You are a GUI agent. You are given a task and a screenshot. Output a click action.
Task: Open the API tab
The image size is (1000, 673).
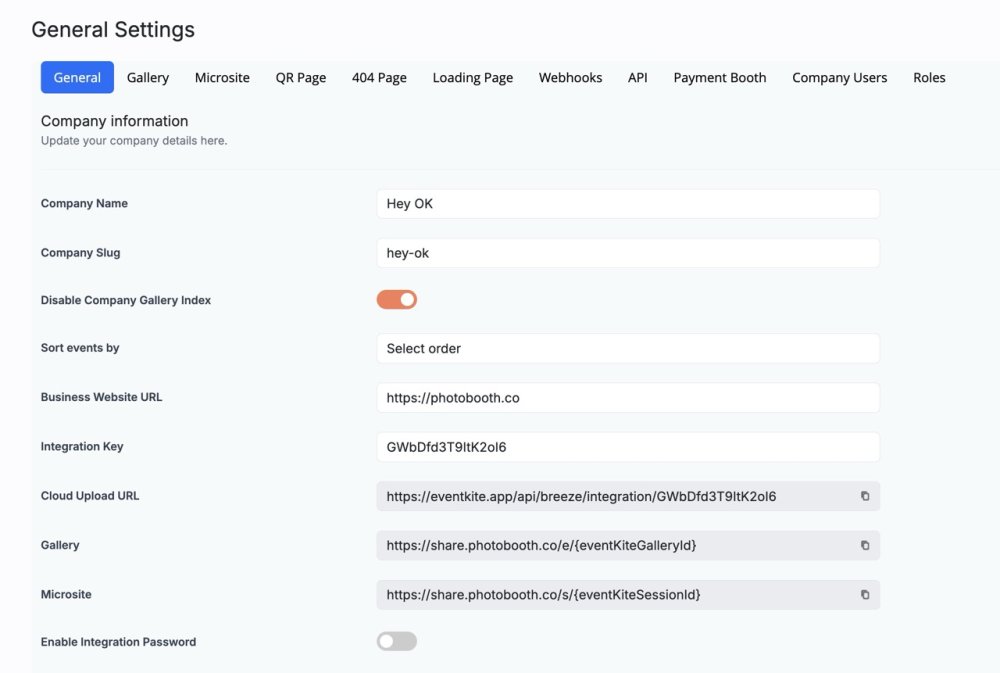click(x=637, y=77)
